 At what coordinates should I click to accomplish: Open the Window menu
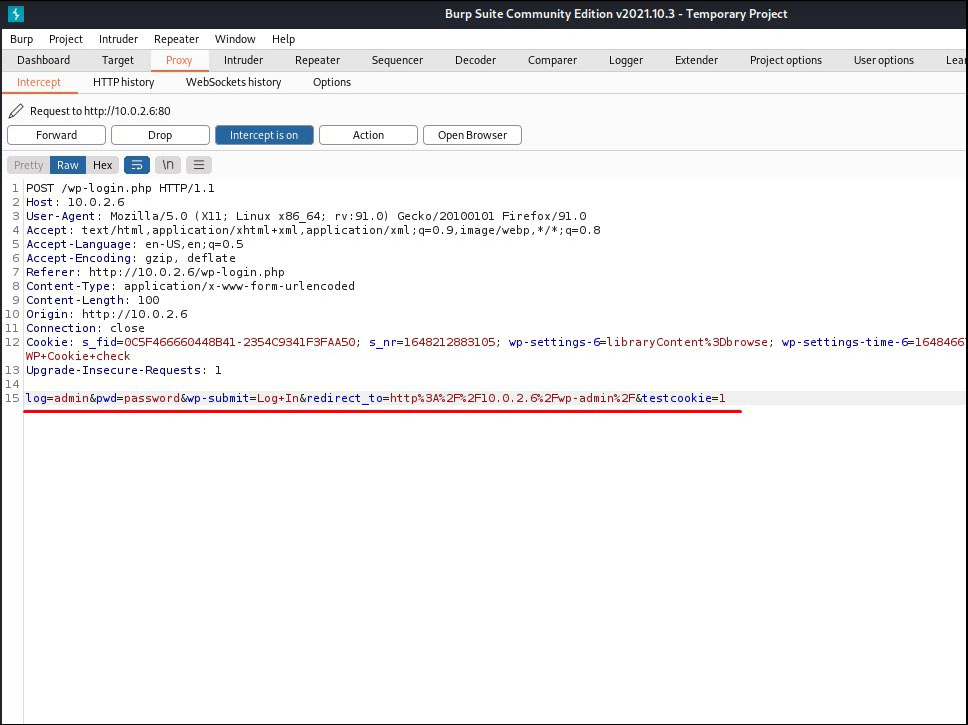tap(235, 39)
